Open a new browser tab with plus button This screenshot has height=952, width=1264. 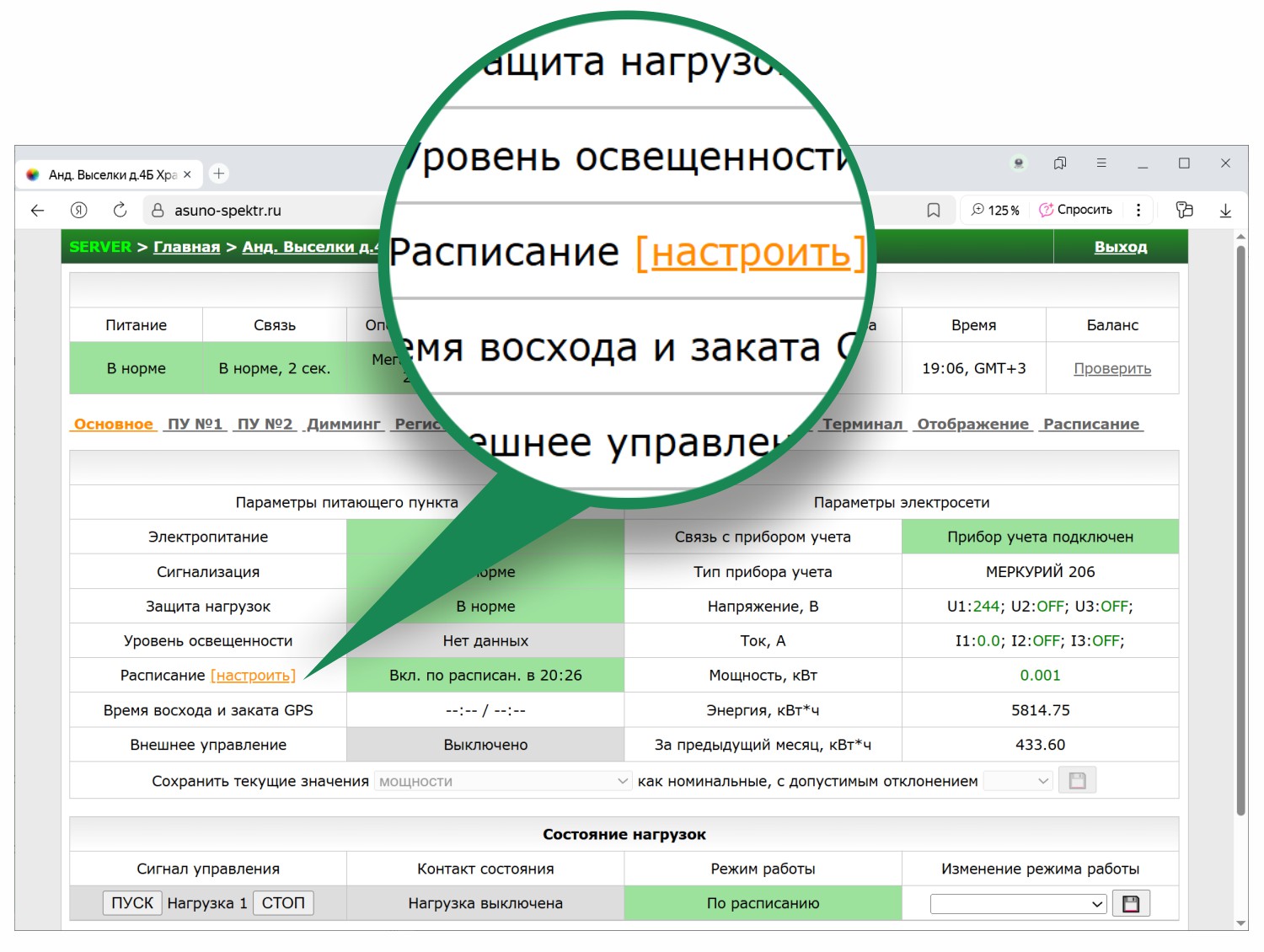pyautogui.click(x=218, y=174)
